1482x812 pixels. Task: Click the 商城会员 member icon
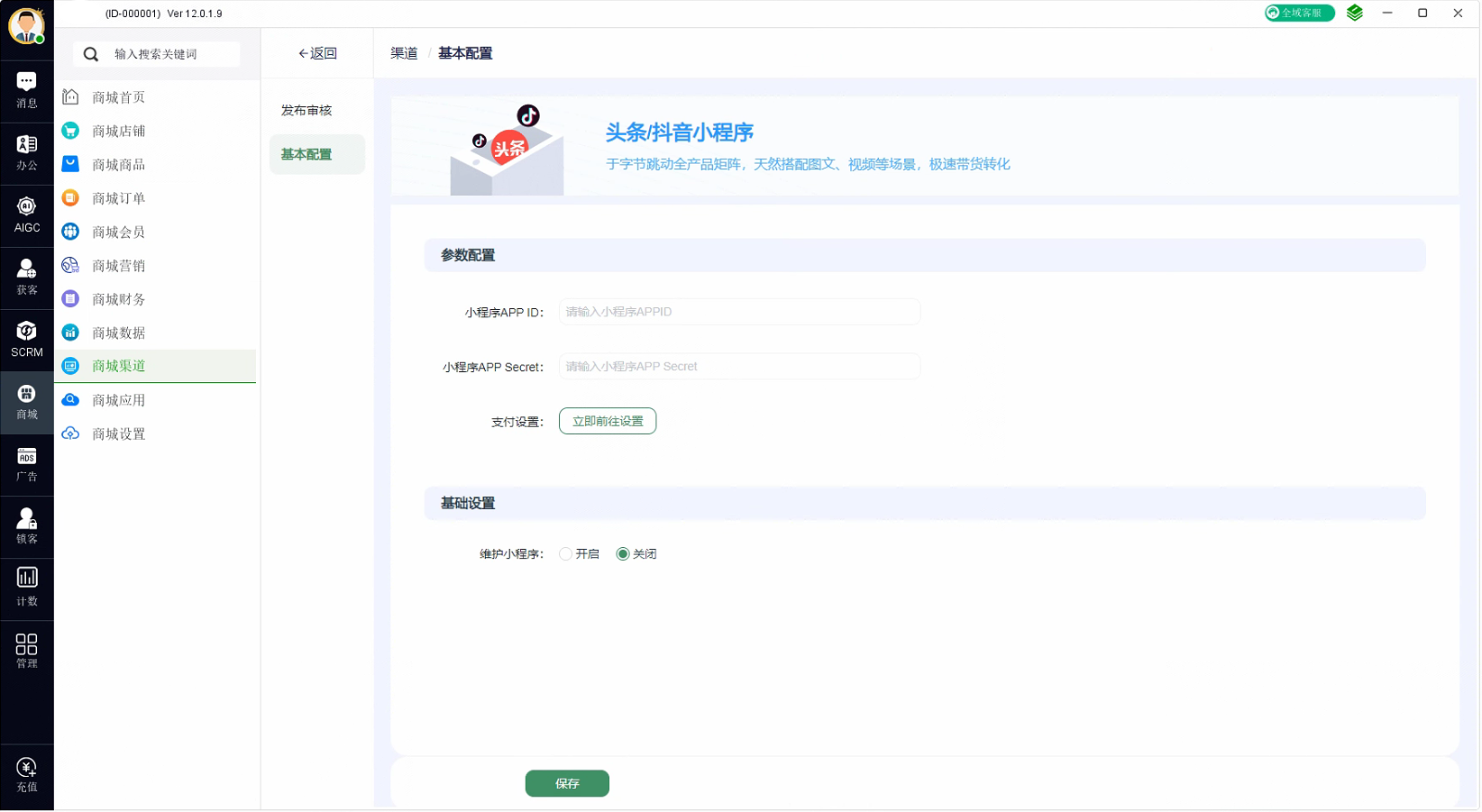pos(70,232)
